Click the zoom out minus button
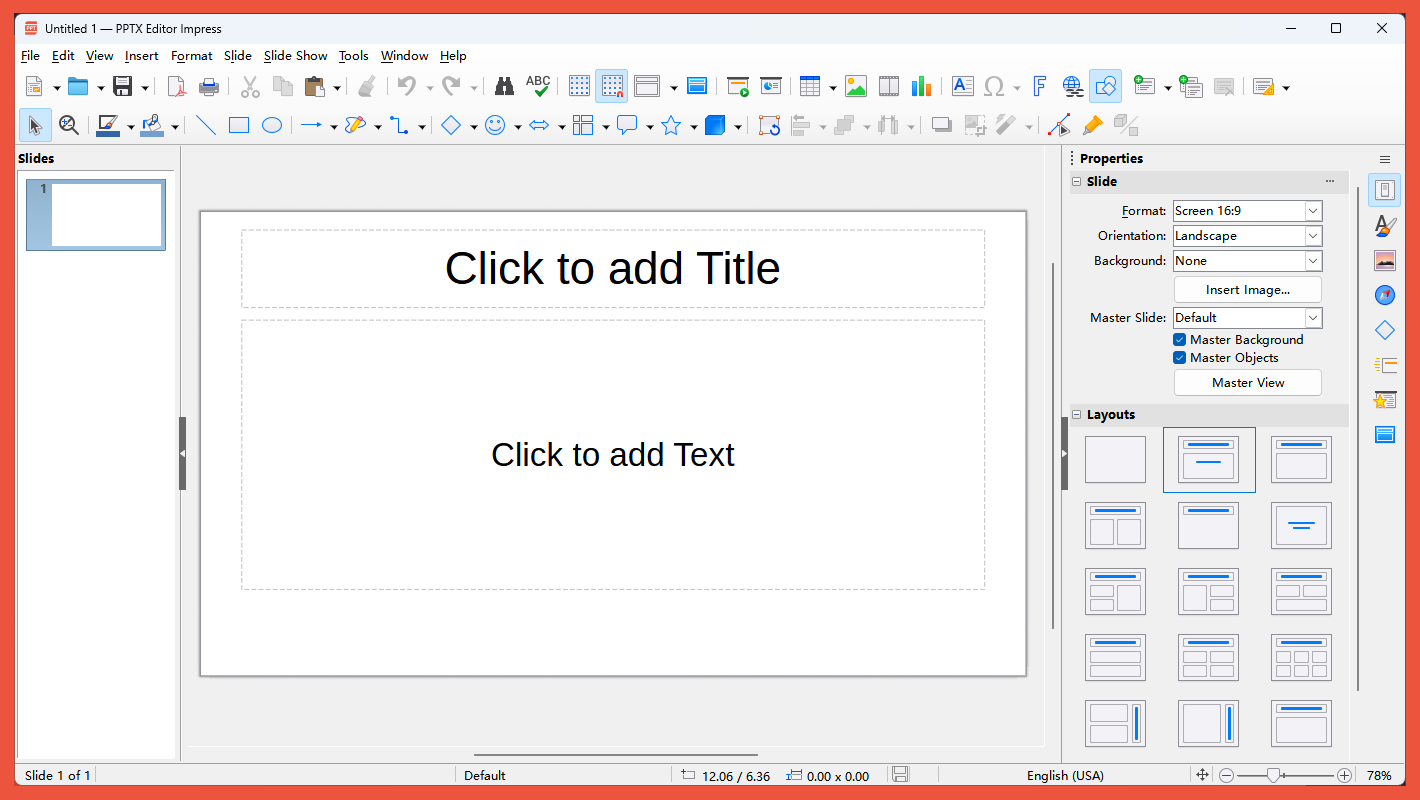The height and width of the screenshot is (800, 1420). [x=1227, y=775]
